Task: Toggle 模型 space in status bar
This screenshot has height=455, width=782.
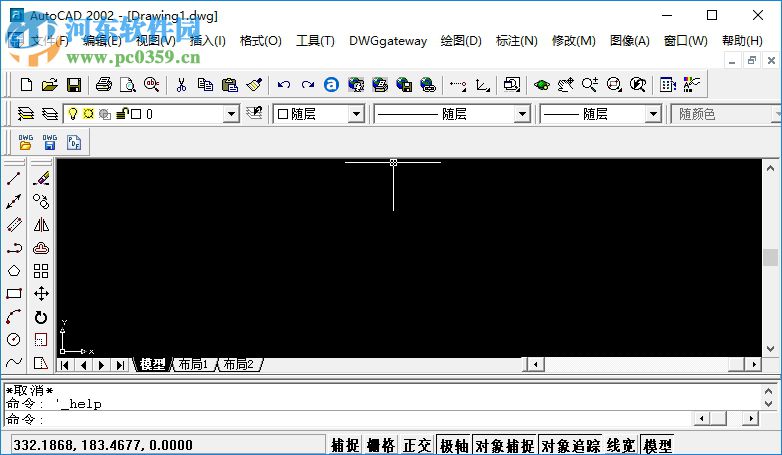Action: (x=657, y=445)
